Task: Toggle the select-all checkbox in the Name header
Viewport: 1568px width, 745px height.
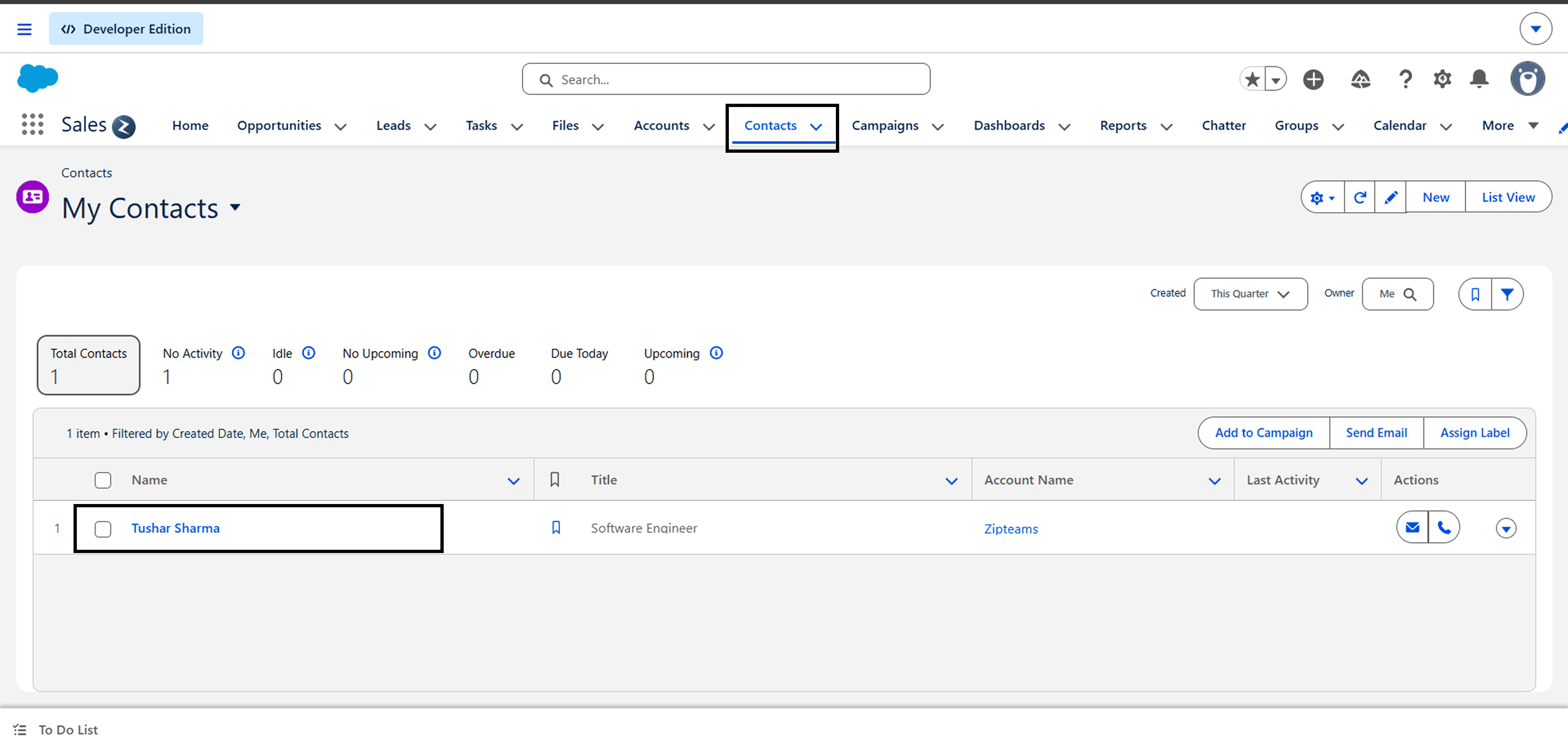Action: tap(103, 480)
